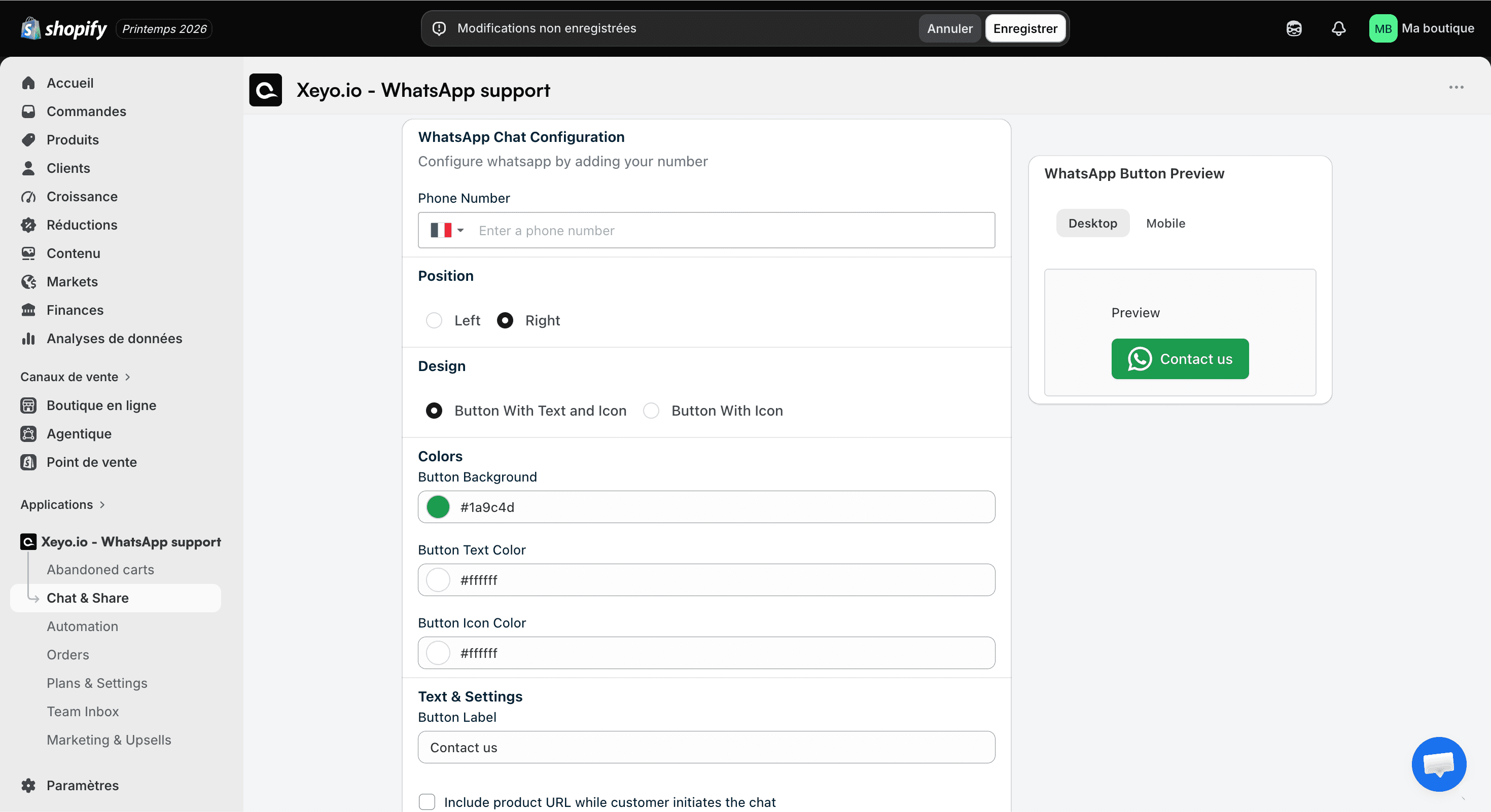Click the Button Icon Color swatch
The image size is (1491, 812).
(438, 652)
